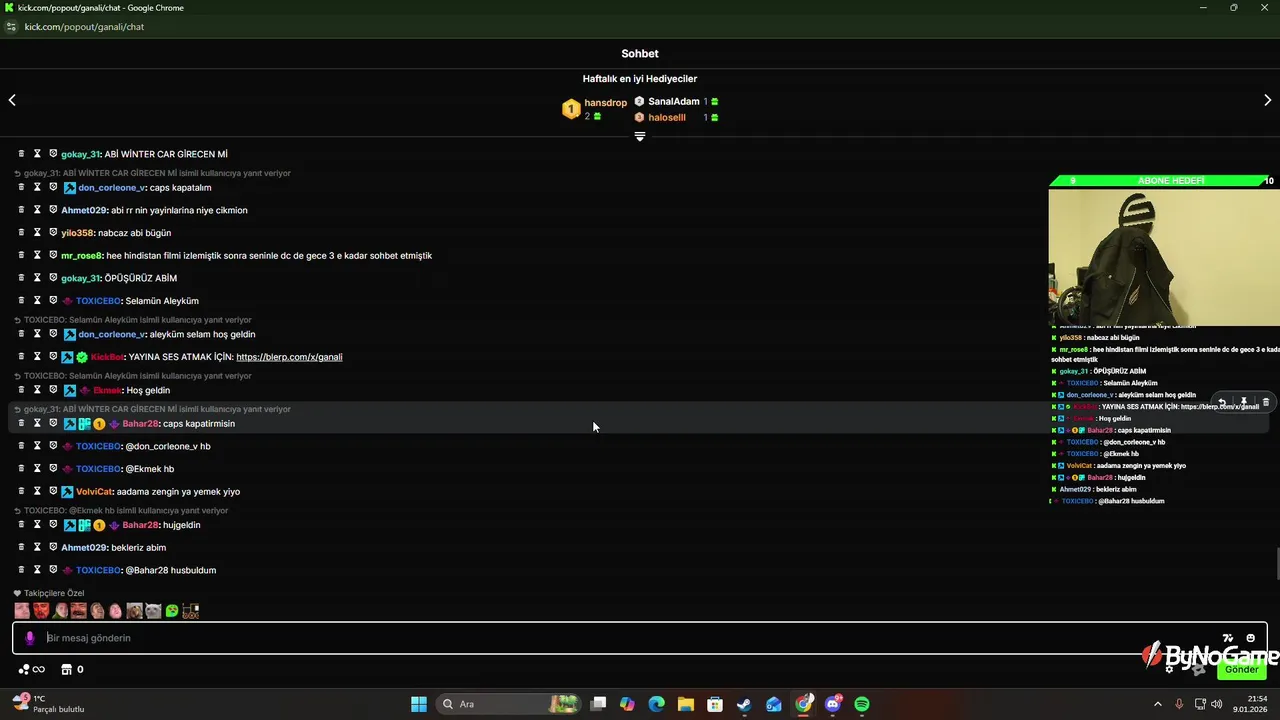Click the chat scrollbar thumb
The image size is (1280, 720).
pyautogui.click(x=1277, y=564)
